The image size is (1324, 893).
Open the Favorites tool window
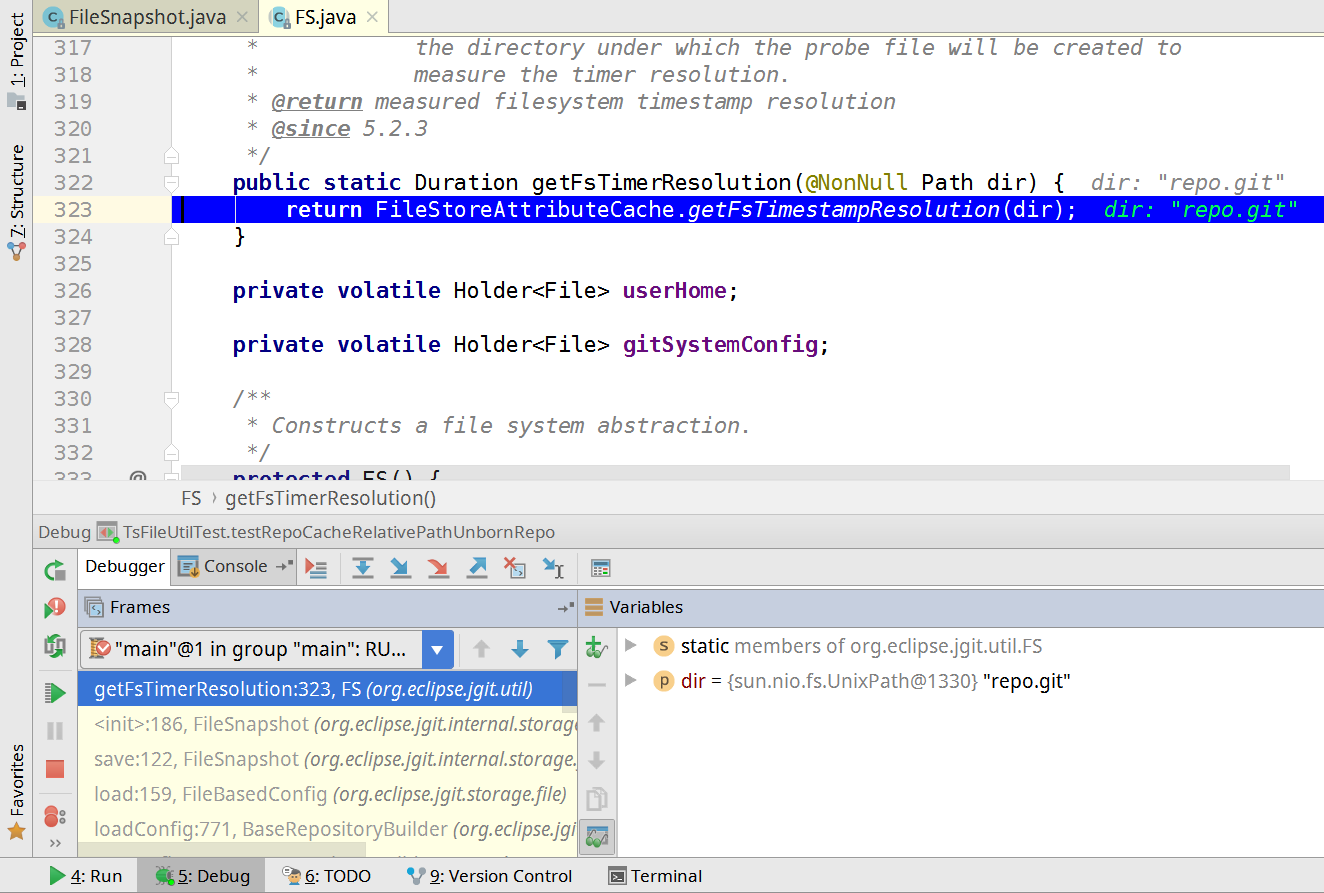17,792
